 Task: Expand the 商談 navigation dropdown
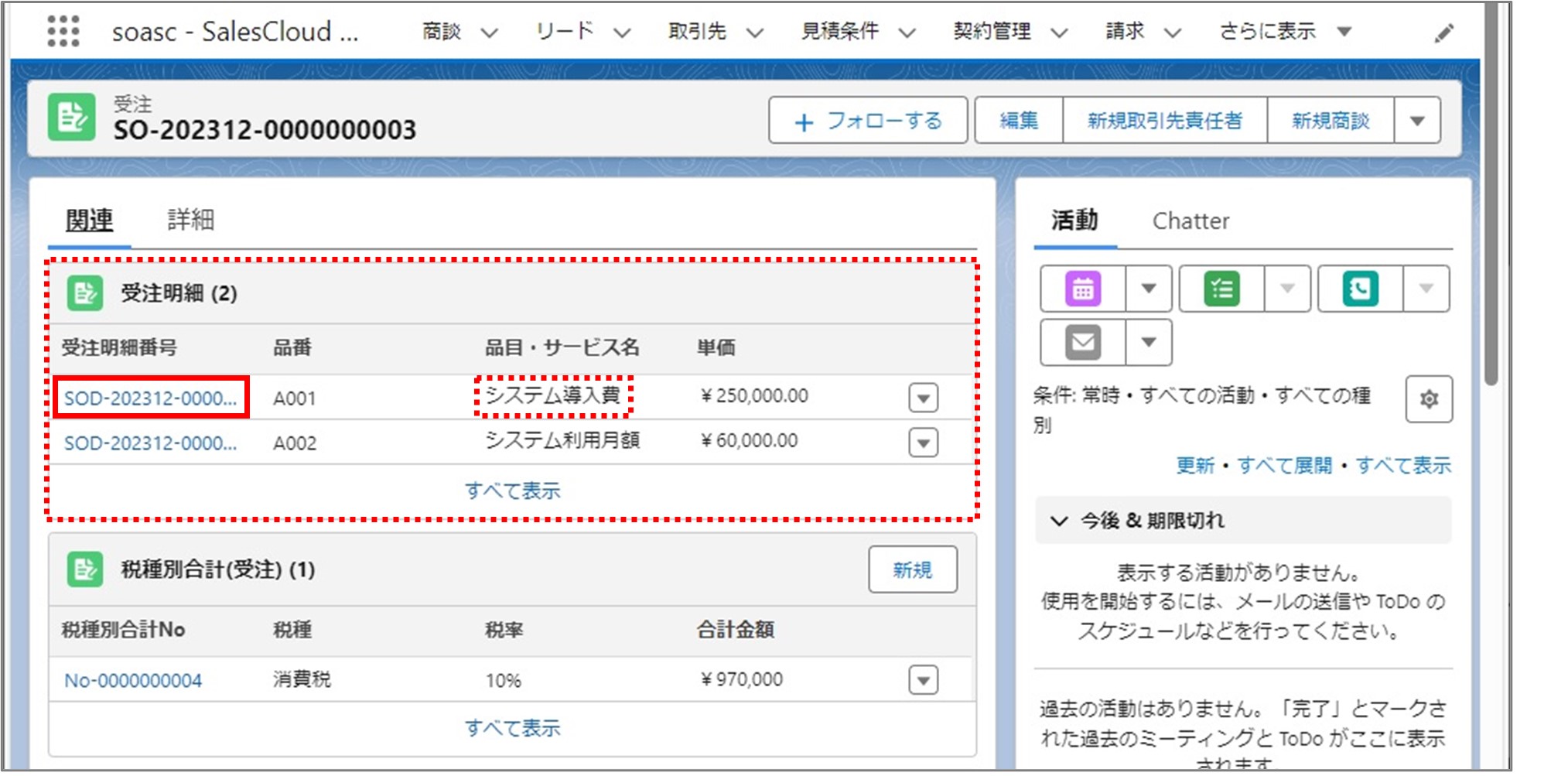[x=489, y=32]
